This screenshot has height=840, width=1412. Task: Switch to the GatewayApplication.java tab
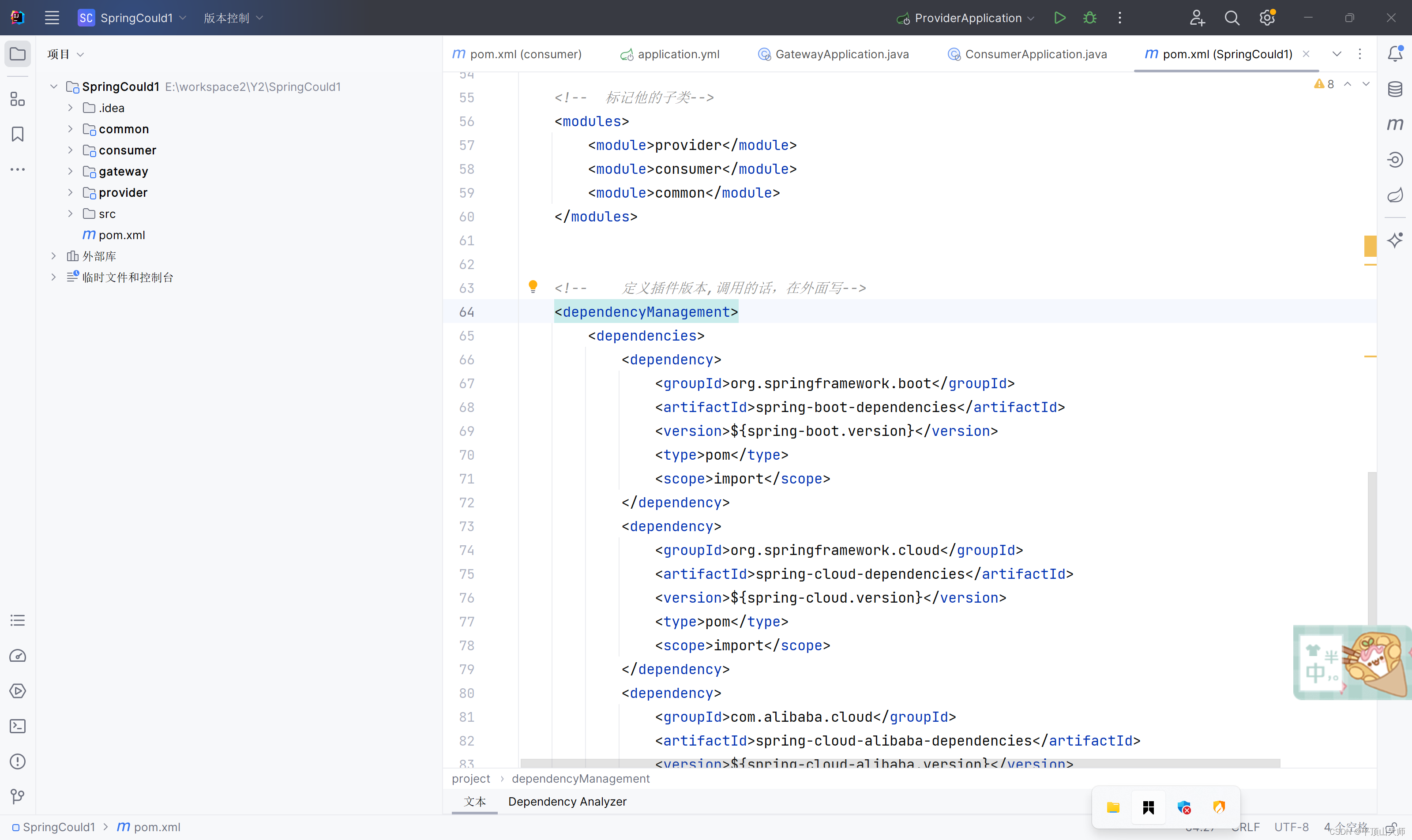(x=841, y=54)
